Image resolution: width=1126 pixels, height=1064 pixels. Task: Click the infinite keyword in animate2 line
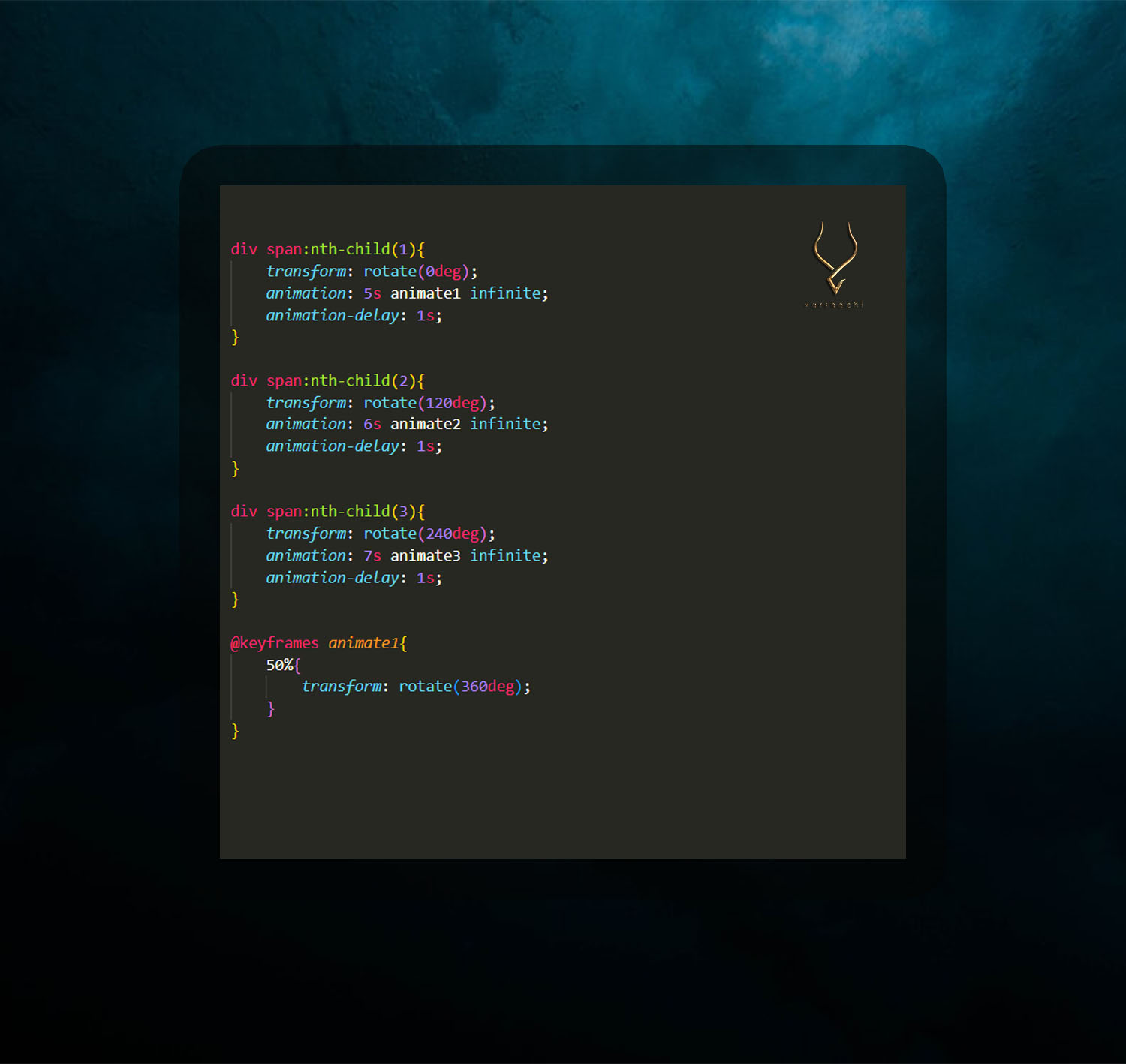507,424
